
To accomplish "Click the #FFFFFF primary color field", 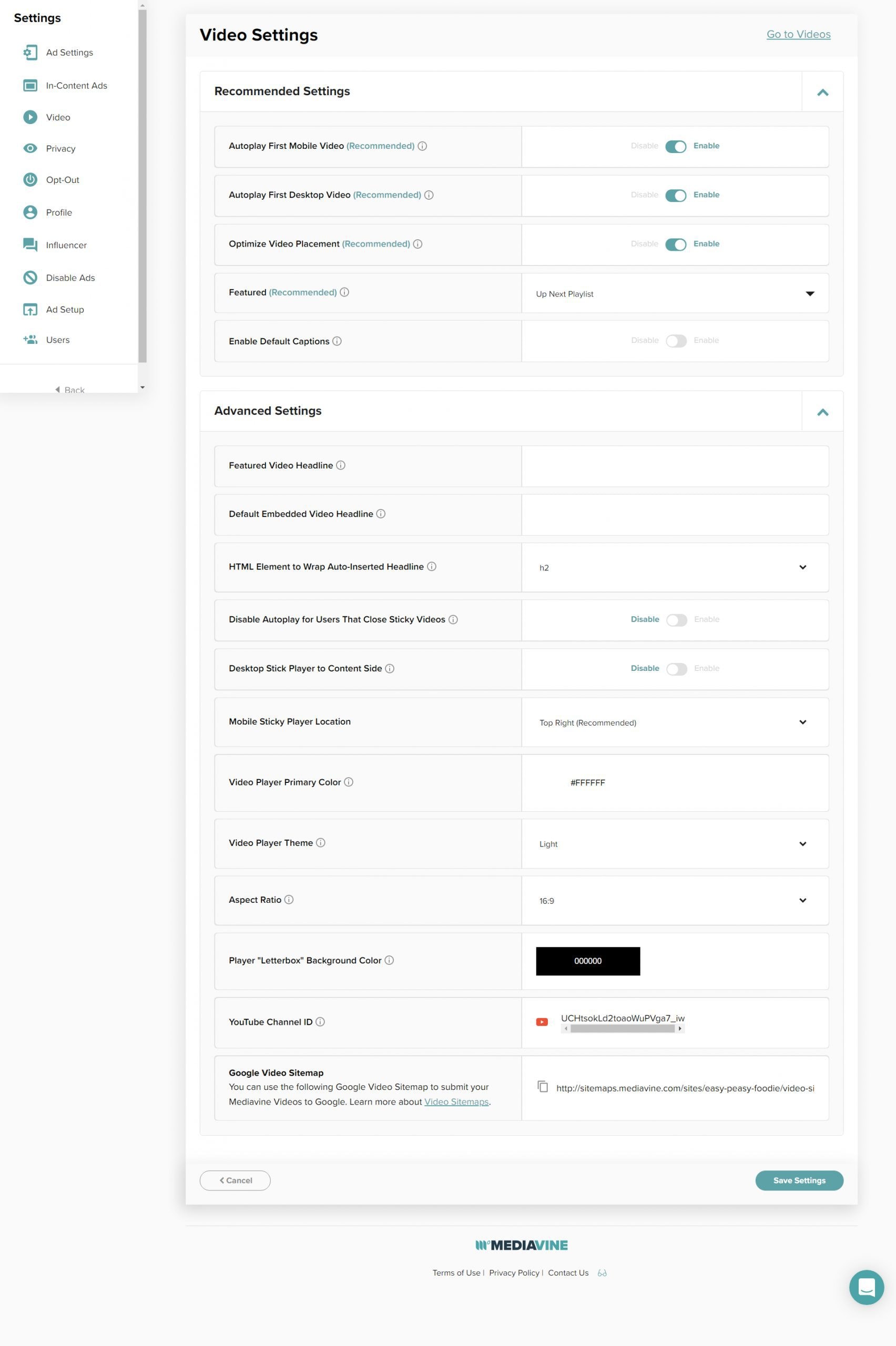I will (587, 783).
